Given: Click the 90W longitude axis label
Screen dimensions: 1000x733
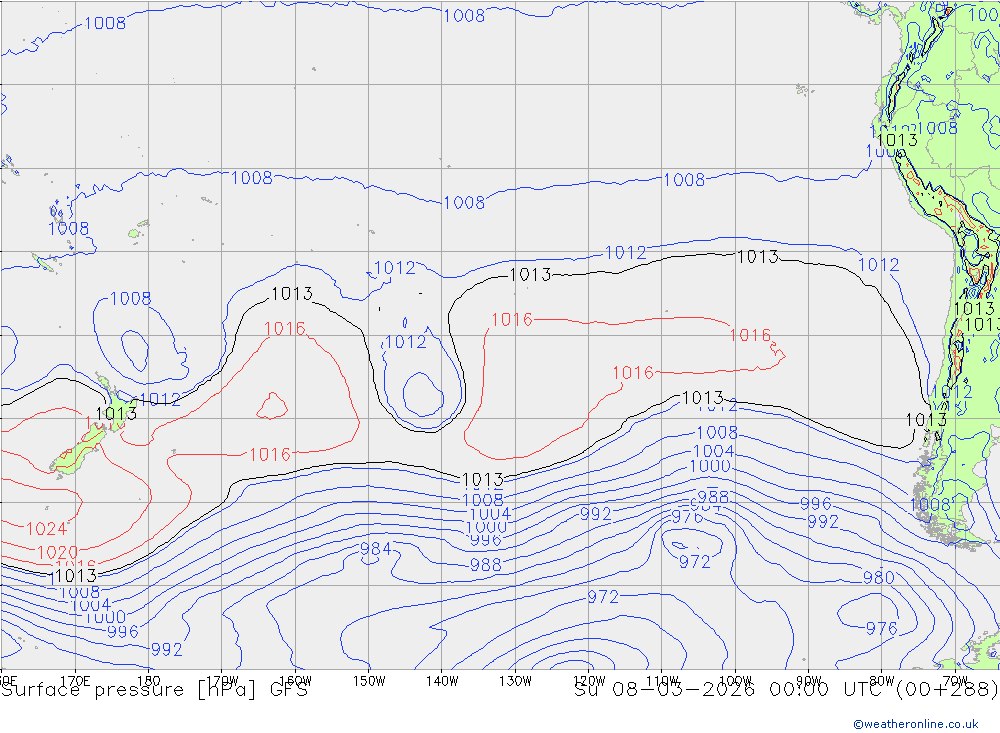Looking at the screenshot, I should pyautogui.click(x=809, y=681).
